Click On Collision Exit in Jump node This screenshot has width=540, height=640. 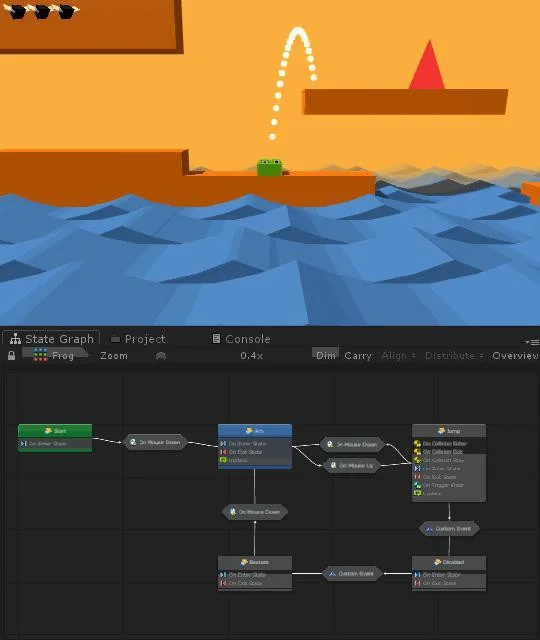[x=443, y=451]
